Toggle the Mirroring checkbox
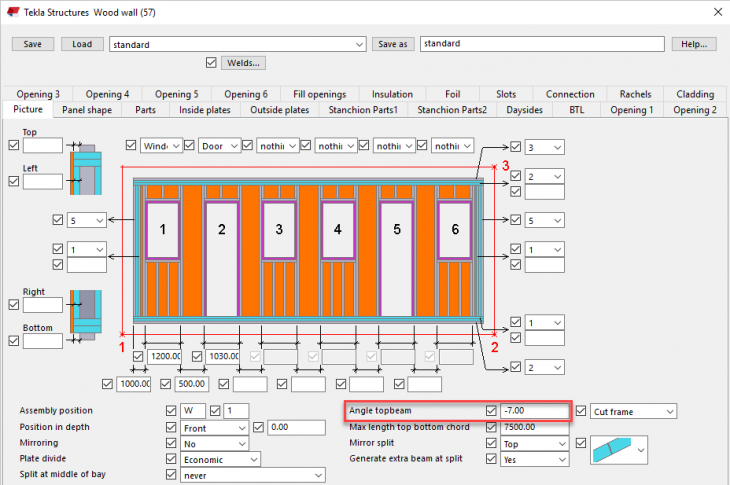Image resolution: width=730 pixels, height=485 pixels. coord(172,443)
